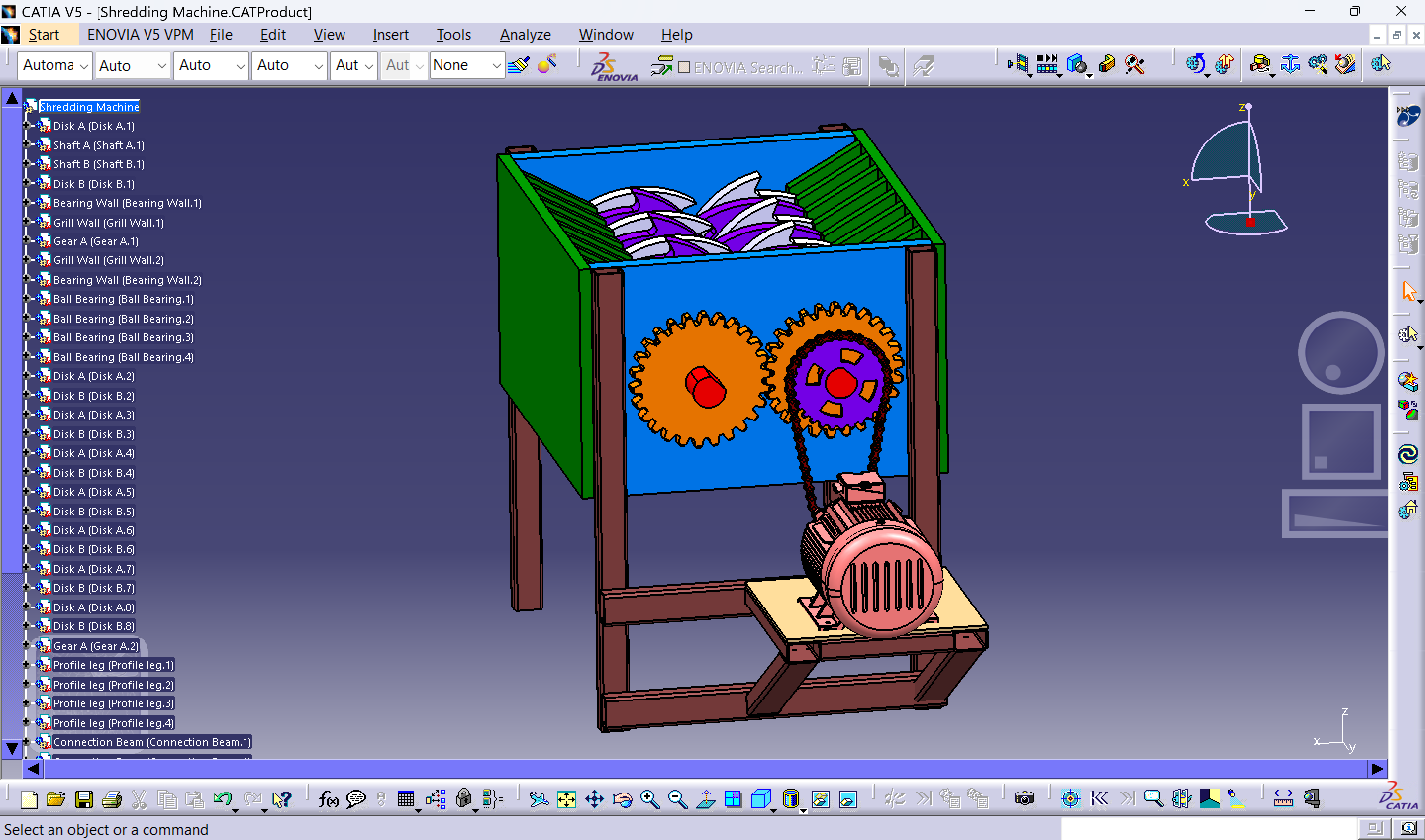Zoom out with the magnifier minus
This screenshot has width=1425, height=840.
[678, 798]
